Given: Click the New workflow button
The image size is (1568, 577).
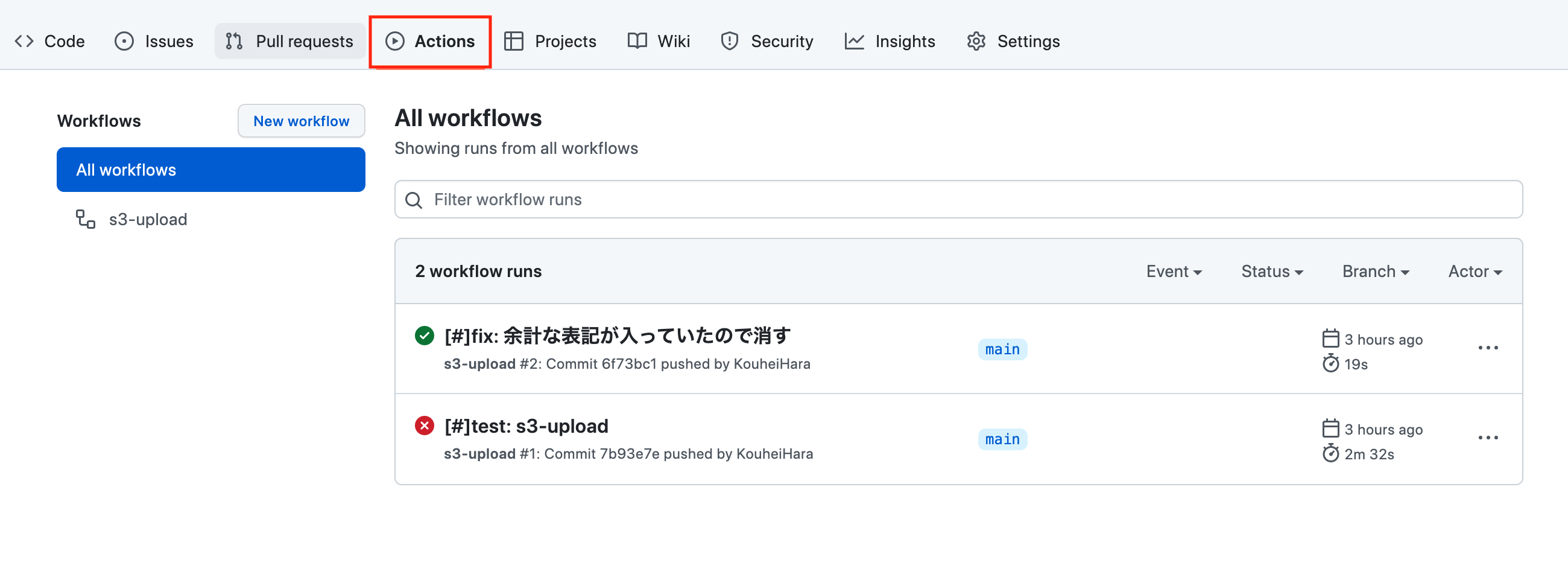Looking at the screenshot, I should tap(301, 121).
